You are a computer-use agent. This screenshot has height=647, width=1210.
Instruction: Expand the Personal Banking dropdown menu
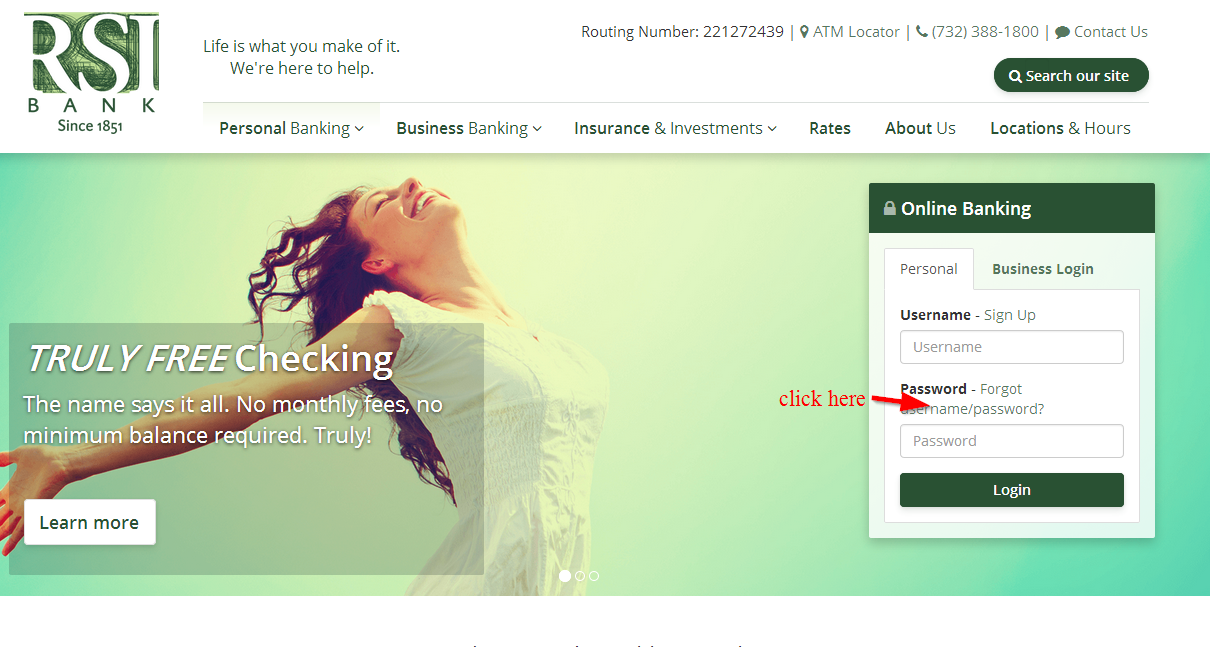click(291, 128)
